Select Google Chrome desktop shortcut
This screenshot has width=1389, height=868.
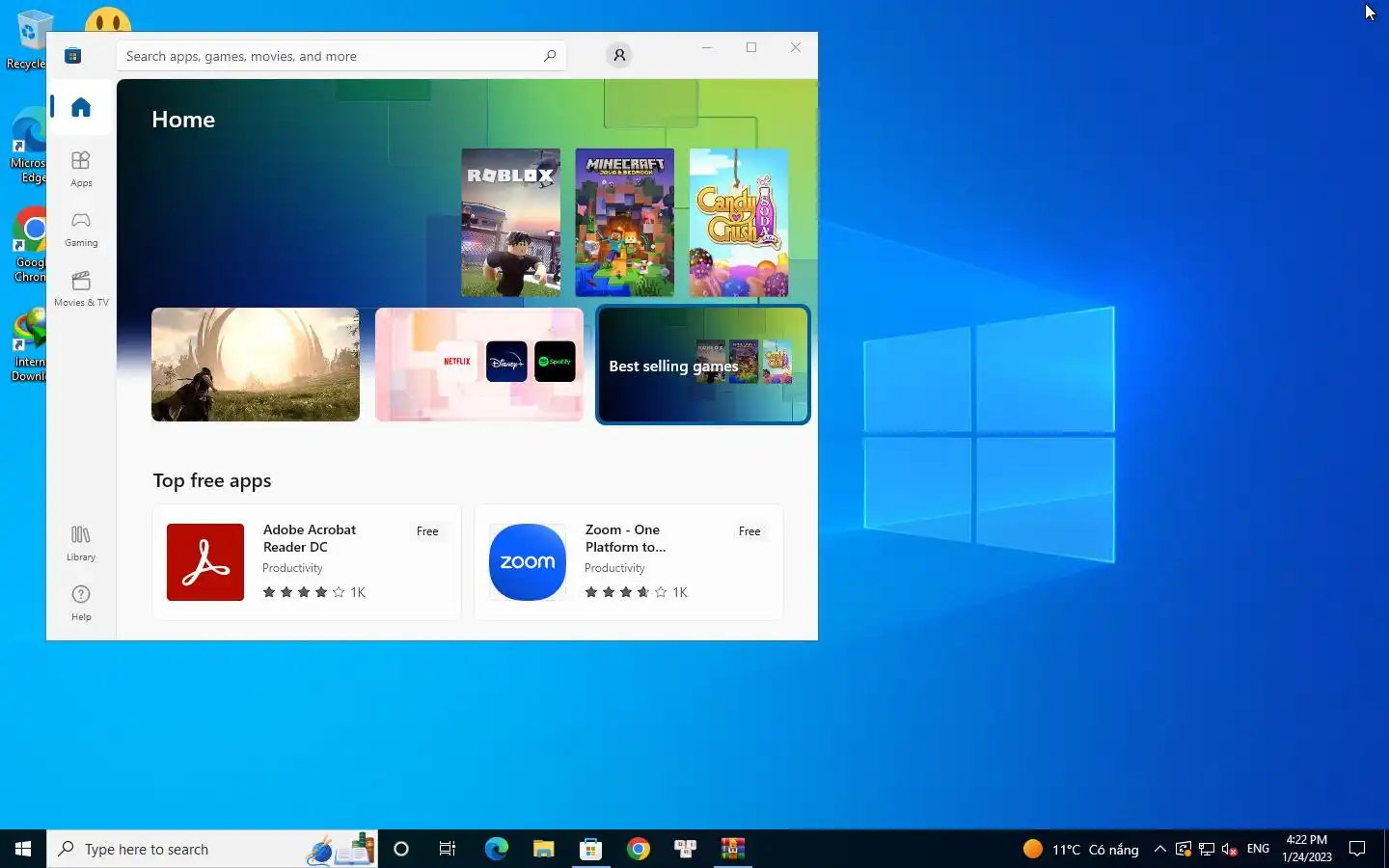coord(29,245)
